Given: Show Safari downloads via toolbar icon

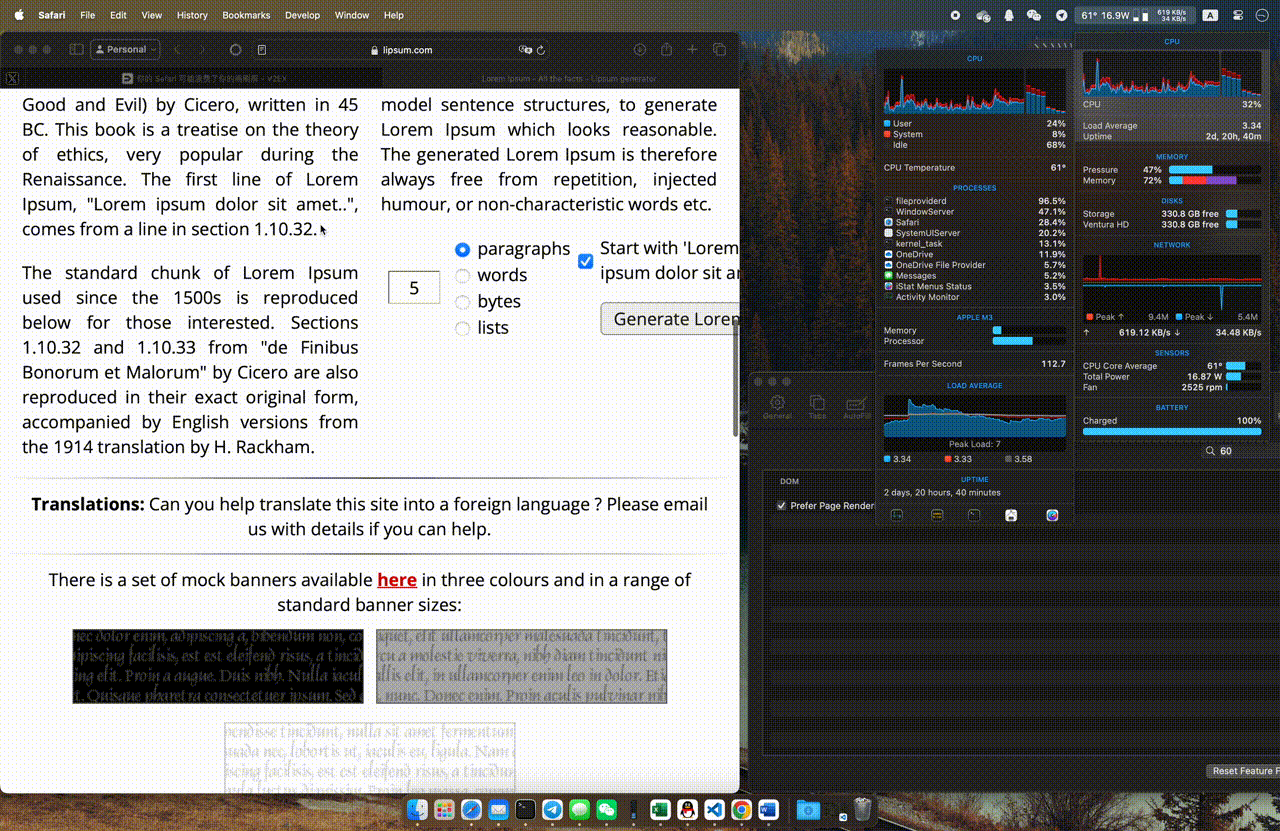Looking at the screenshot, I should pos(640,49).
